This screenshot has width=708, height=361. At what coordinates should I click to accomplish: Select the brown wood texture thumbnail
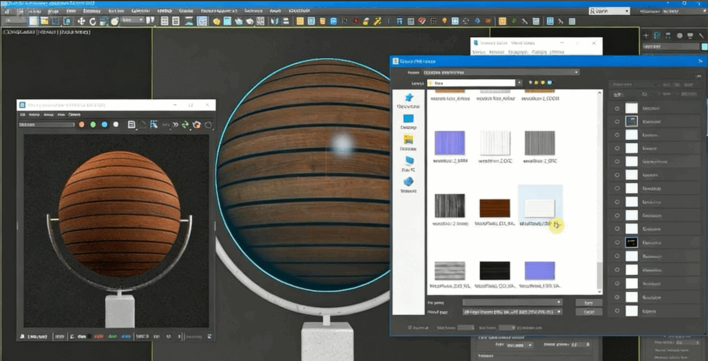coord(494,208)
